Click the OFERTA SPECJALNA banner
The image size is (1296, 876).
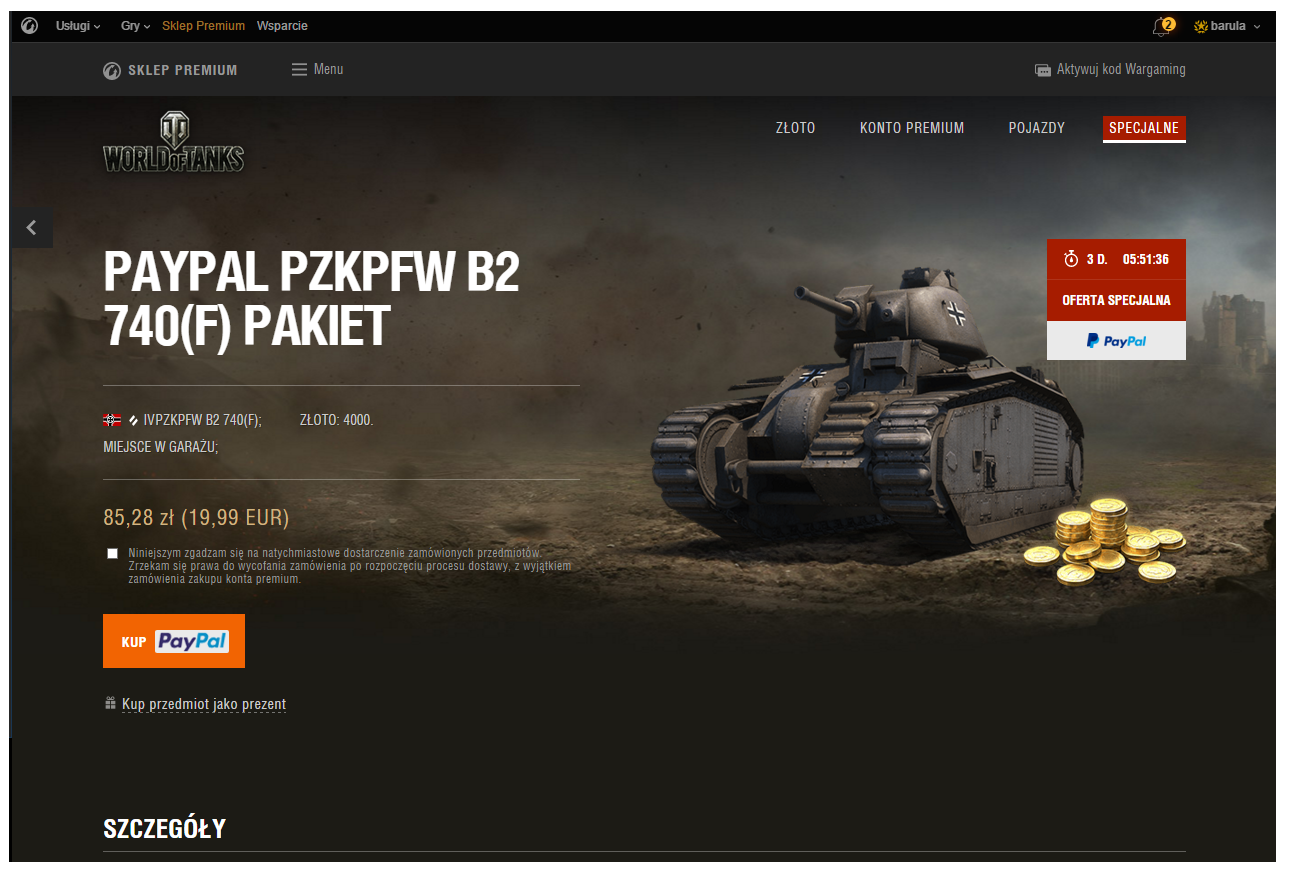(x=1116, y=300)
